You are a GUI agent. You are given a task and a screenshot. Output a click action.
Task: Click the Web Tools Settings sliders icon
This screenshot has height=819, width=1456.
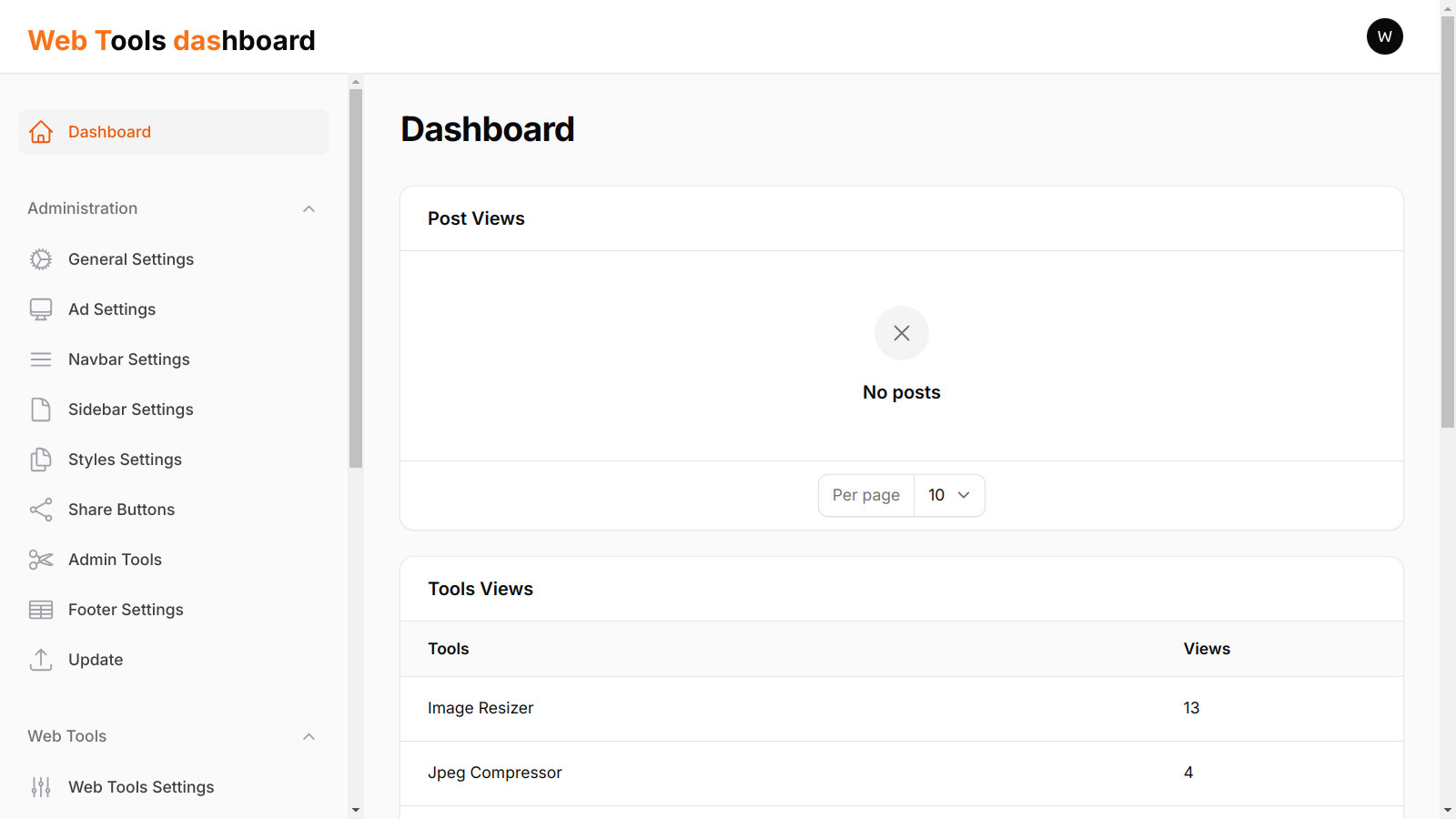tap(41, 786)
